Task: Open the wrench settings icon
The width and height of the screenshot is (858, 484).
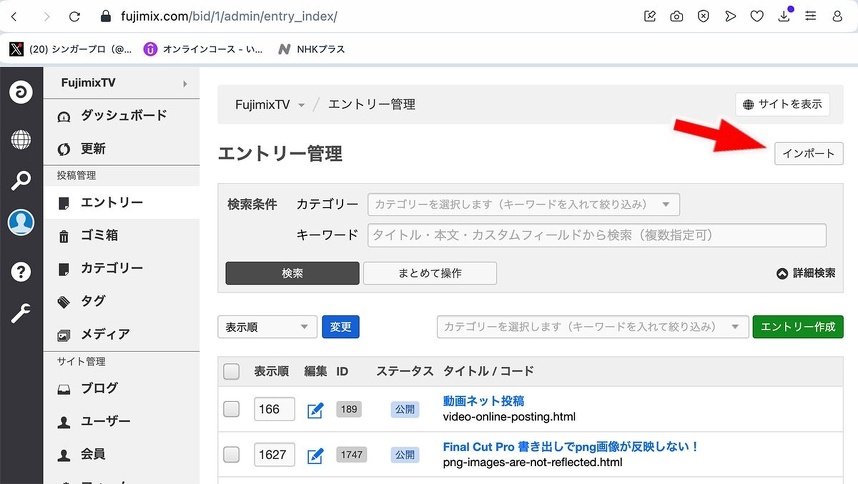Action: tap(21, 314)
